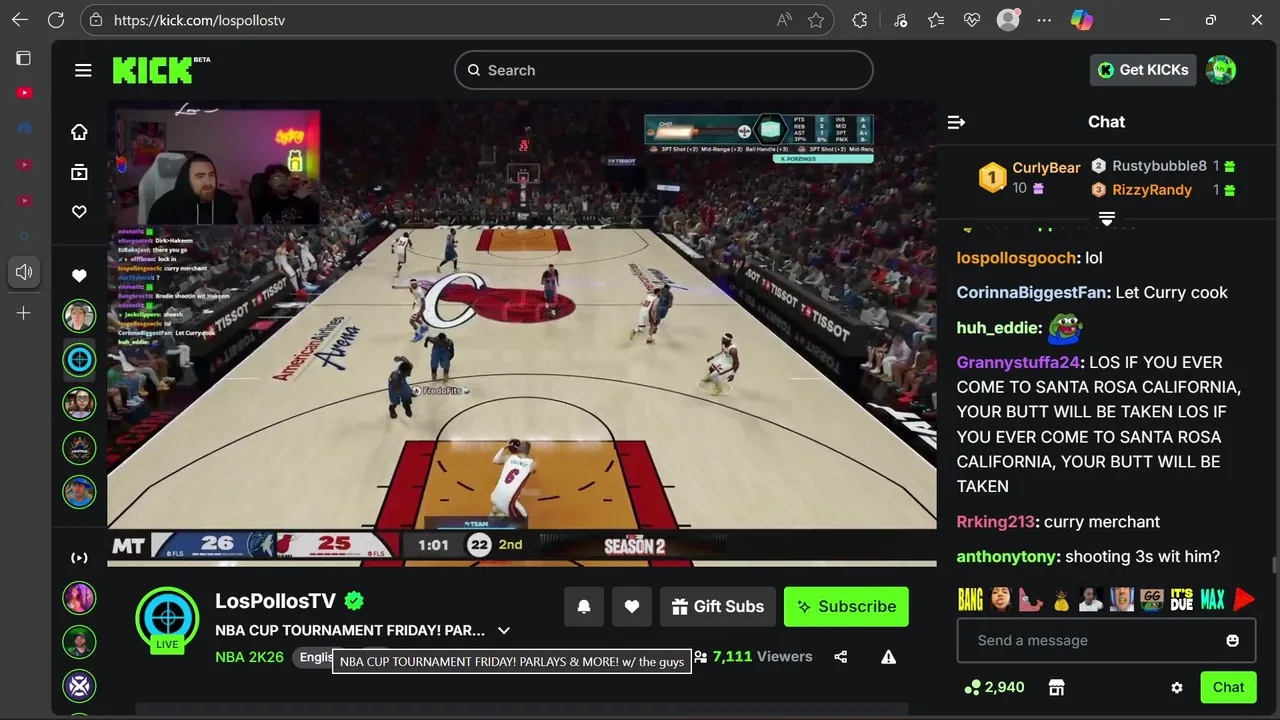
Task: Open the Copilot icon in browser toolbar
Action: [1081, 20]
